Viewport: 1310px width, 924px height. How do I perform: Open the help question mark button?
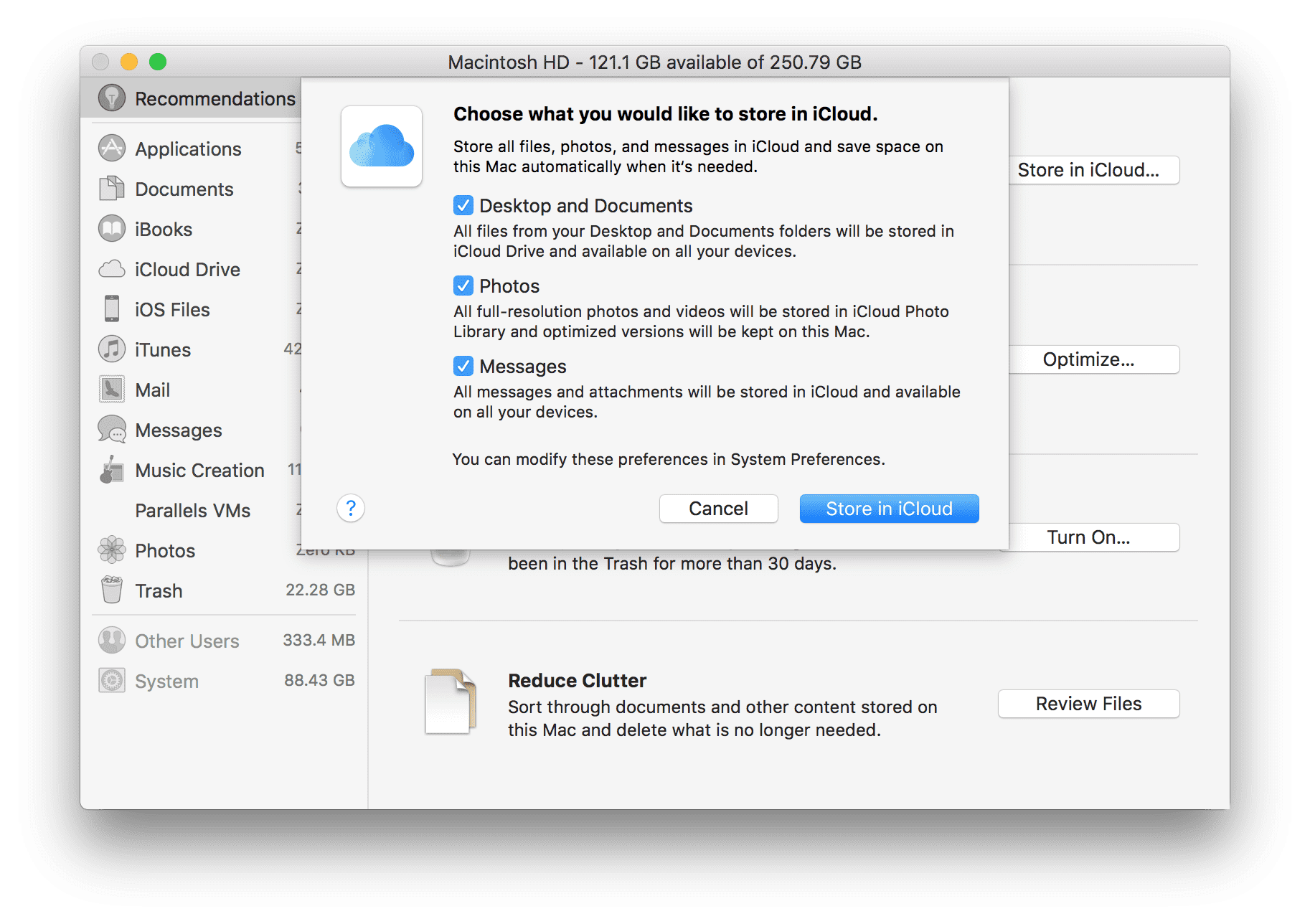351,508
